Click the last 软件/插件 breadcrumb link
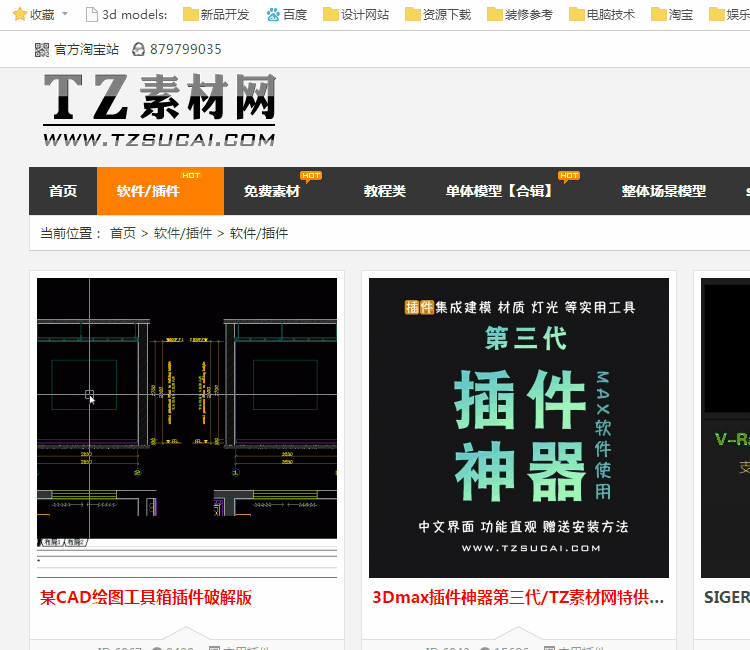 tap(259, 233)
